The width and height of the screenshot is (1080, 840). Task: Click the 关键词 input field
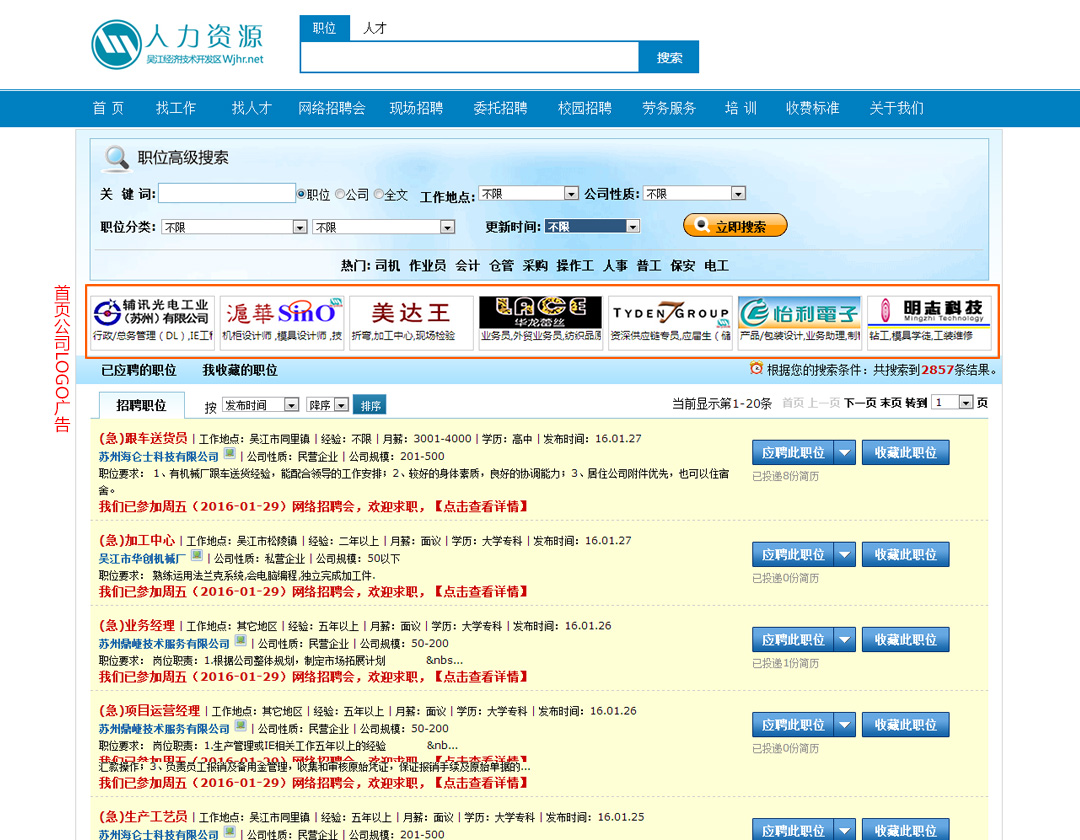coord(226,194)
